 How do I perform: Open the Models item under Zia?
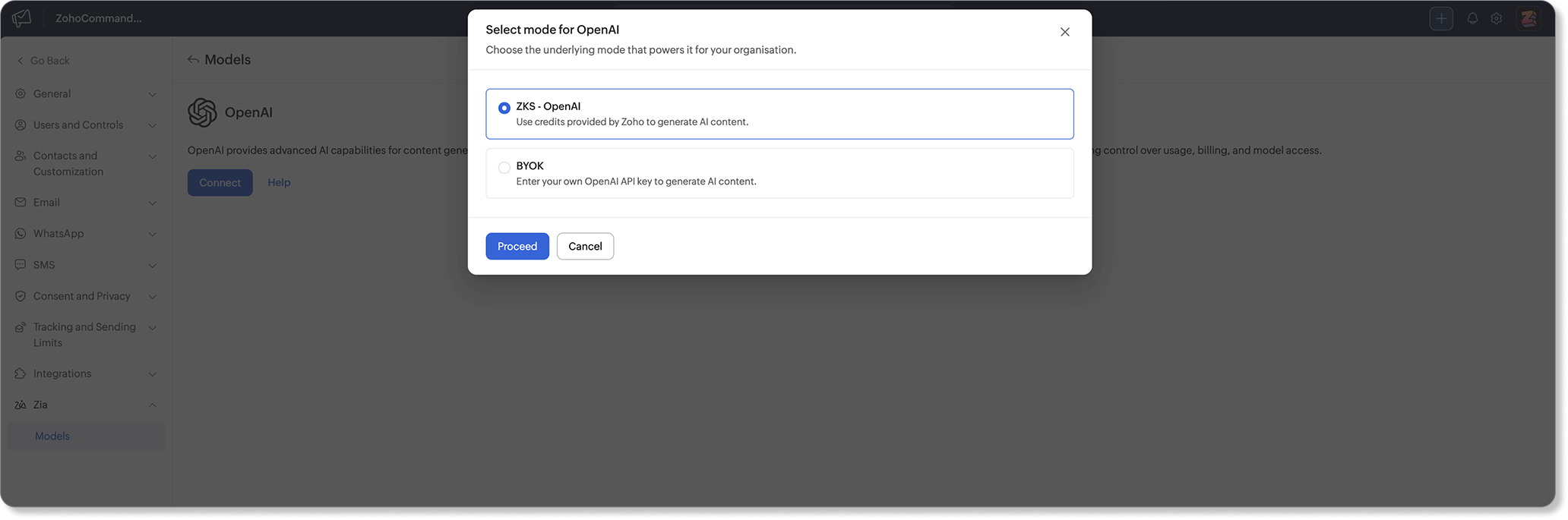(x=86, y=436)
